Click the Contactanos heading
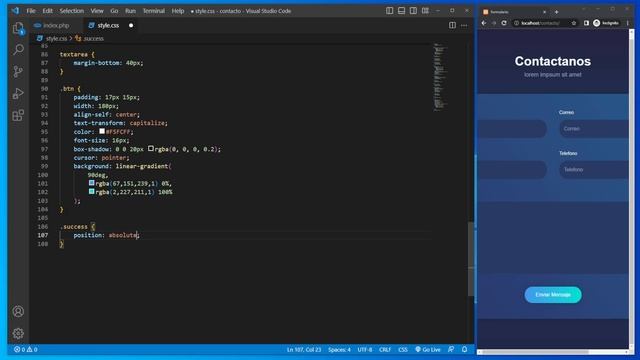This screenshot has height=360, width=640. [x=553, y=61]
